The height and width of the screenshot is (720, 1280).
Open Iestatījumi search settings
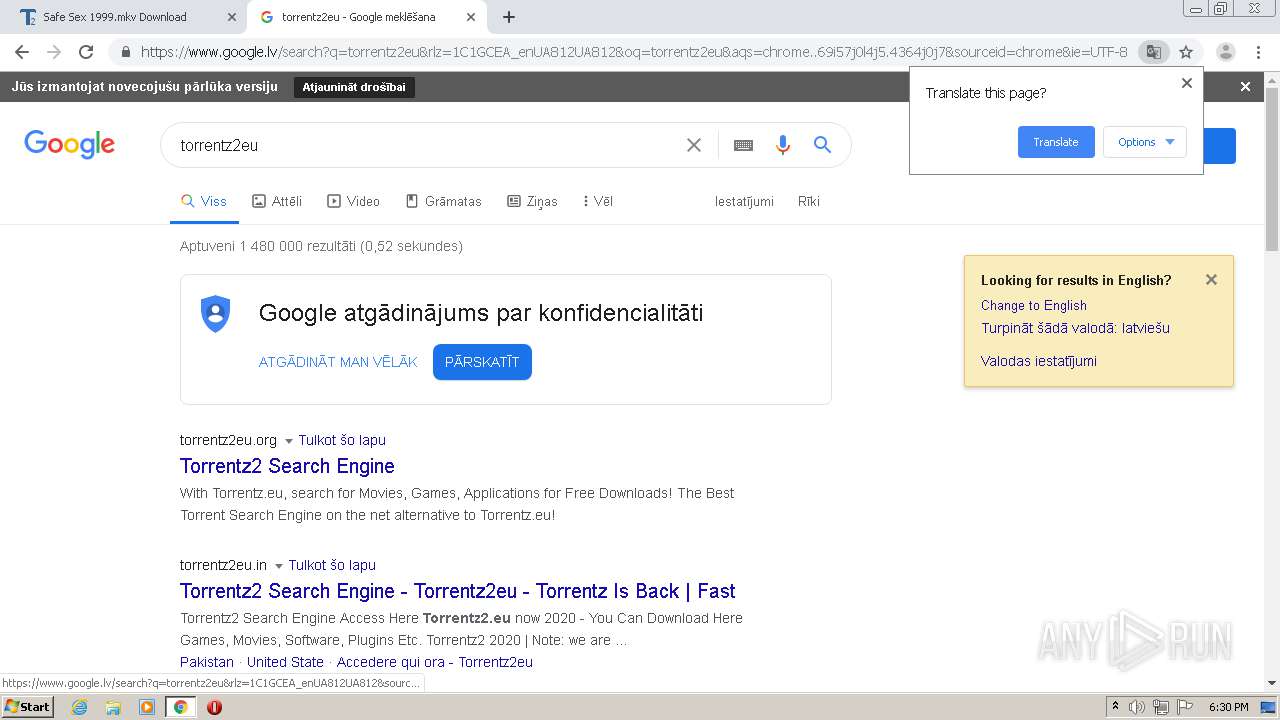tap(744, 201)
